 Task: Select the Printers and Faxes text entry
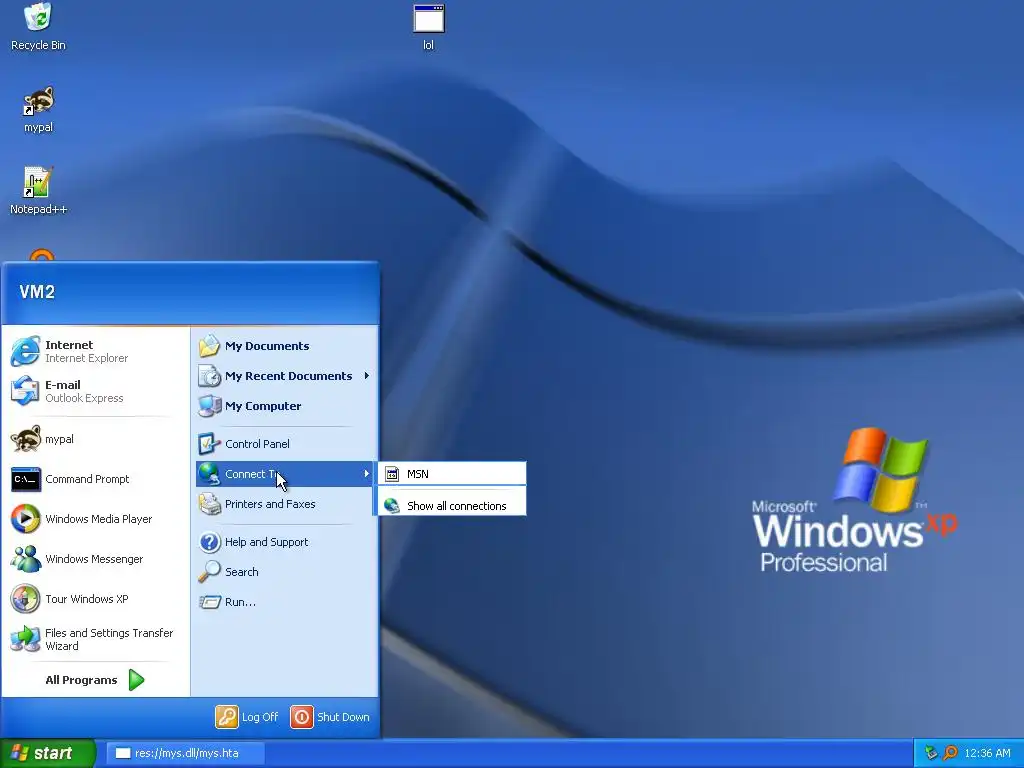[x=270, y=504]
